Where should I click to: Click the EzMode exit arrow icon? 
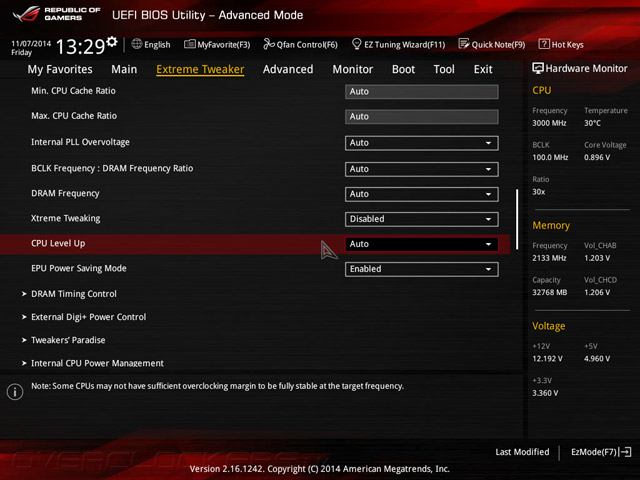tap(625, 452)
